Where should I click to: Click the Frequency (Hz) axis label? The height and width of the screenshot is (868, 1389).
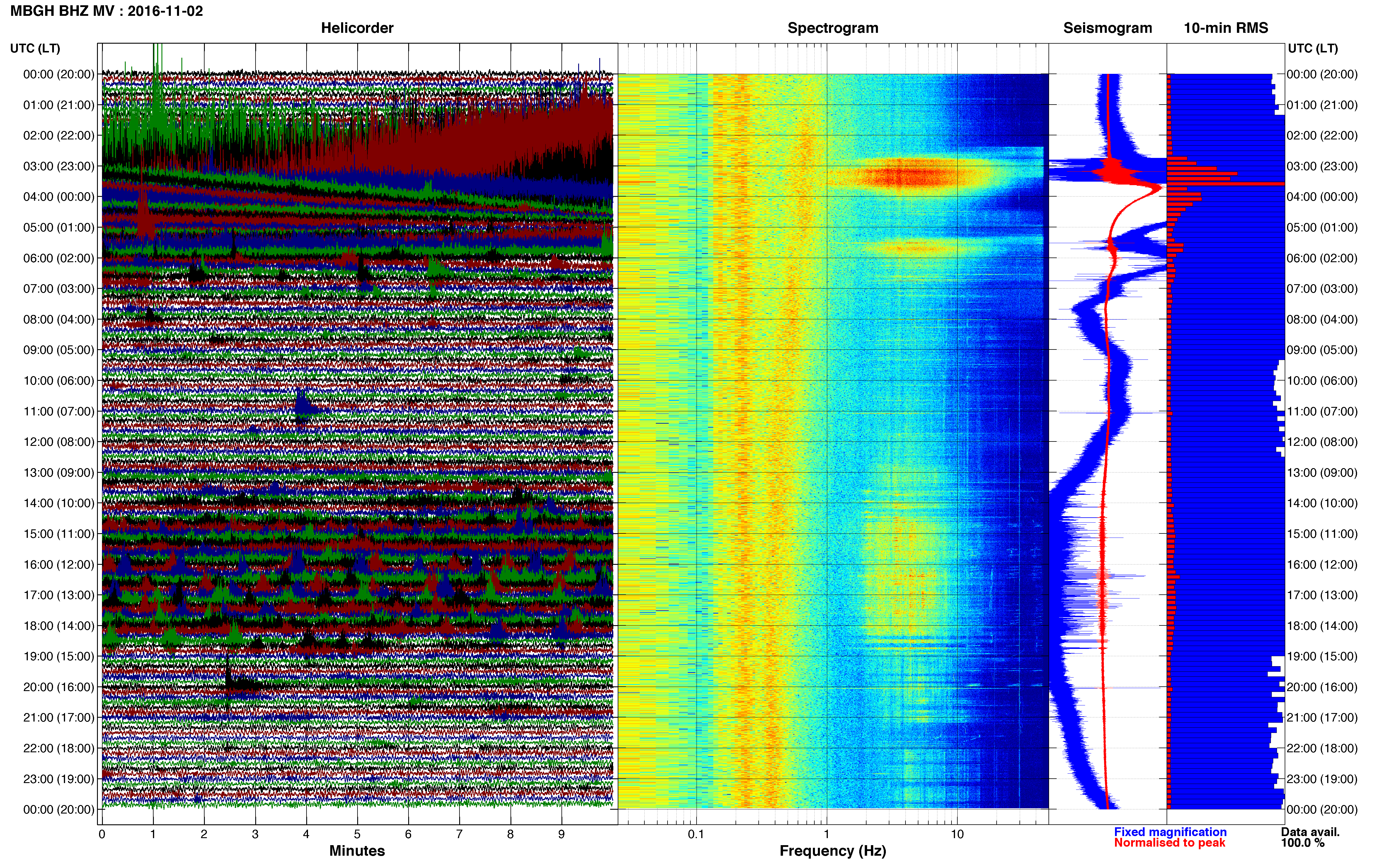[x=833, y=851]
